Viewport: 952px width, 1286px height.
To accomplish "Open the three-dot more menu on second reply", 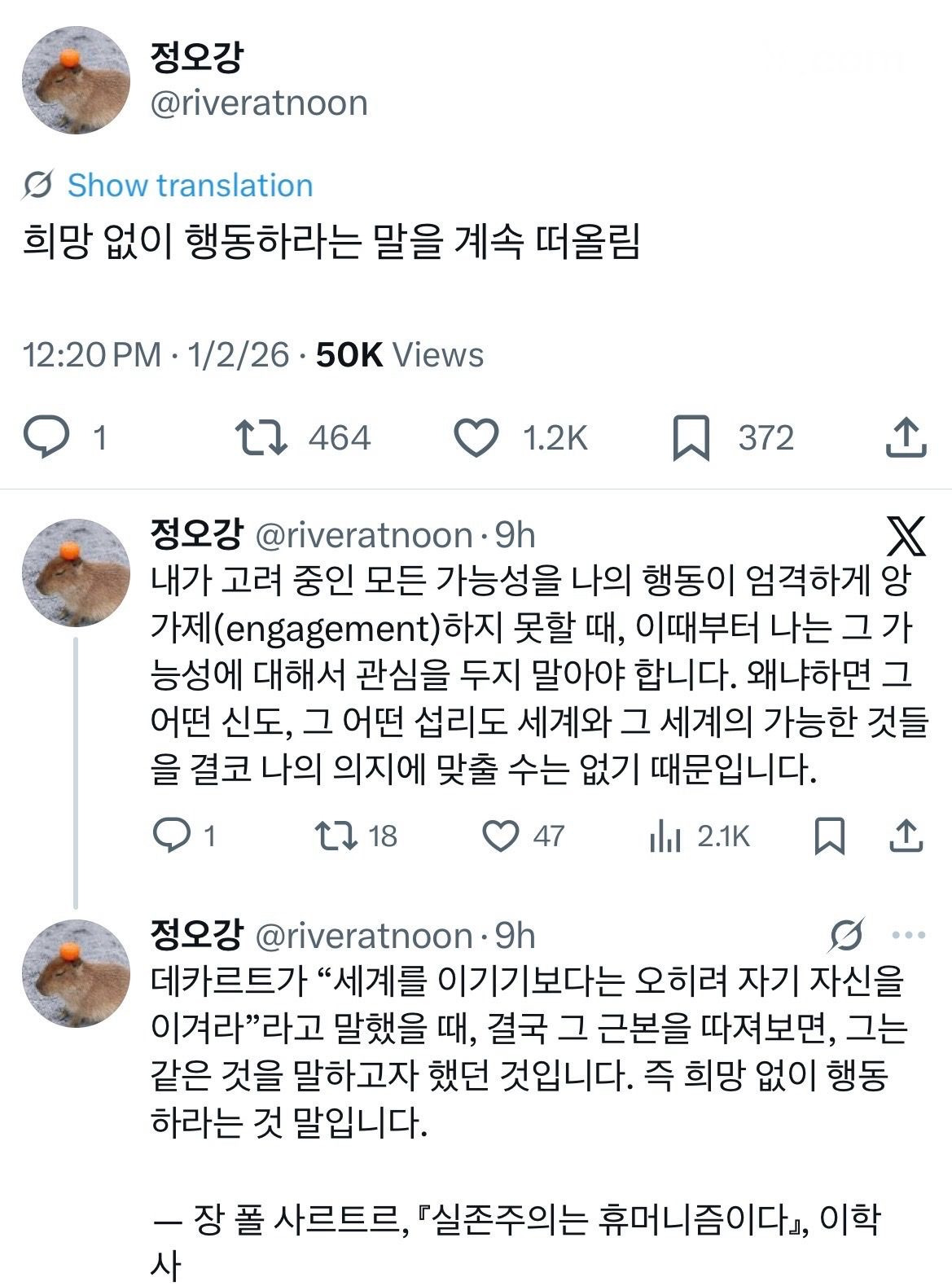I will (x=908, y=935).
